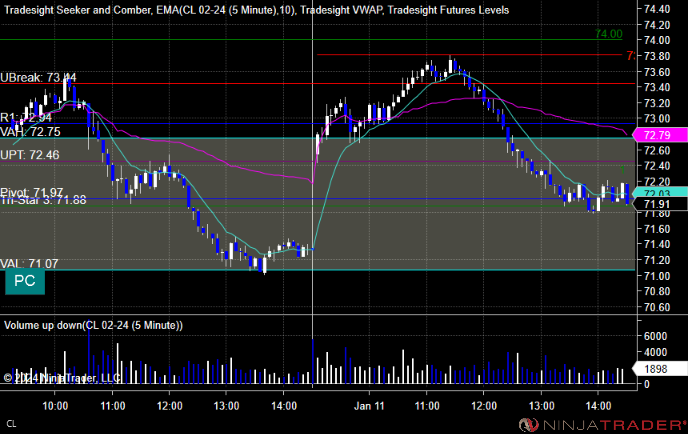
Task: Click the 71.40 price axis value
Action: click(657, 244)
